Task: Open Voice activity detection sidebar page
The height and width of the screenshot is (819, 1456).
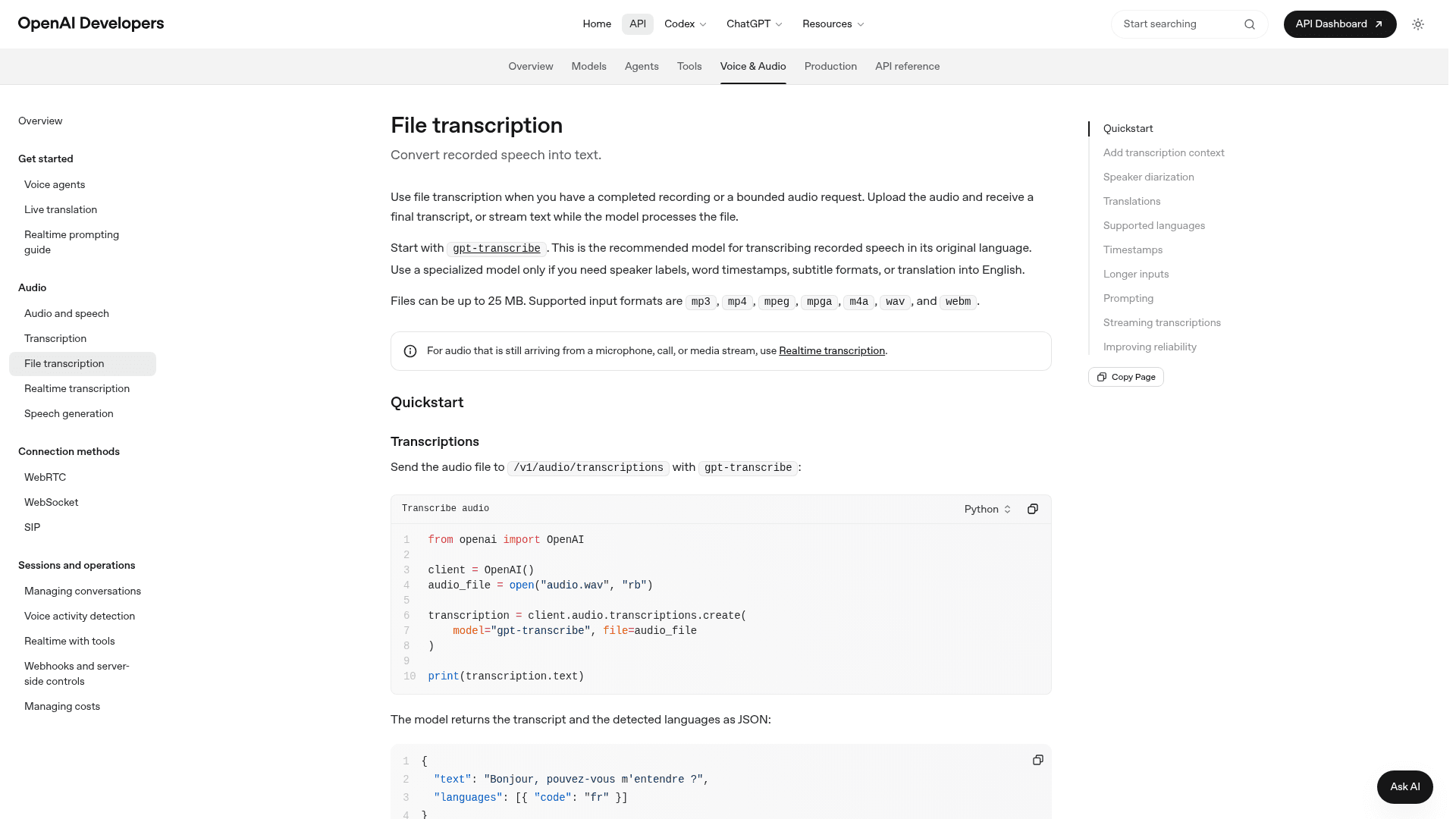Action: click(80, 617)
